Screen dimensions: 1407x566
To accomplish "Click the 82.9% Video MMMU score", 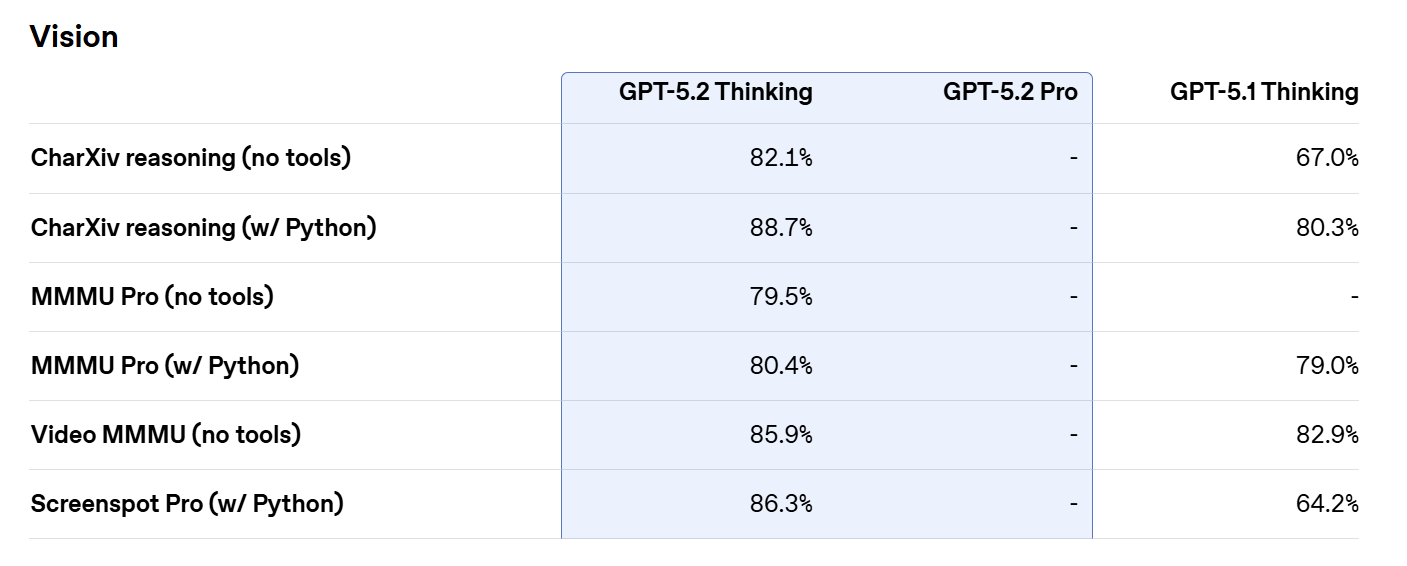I will click(x=1327, y=435).
